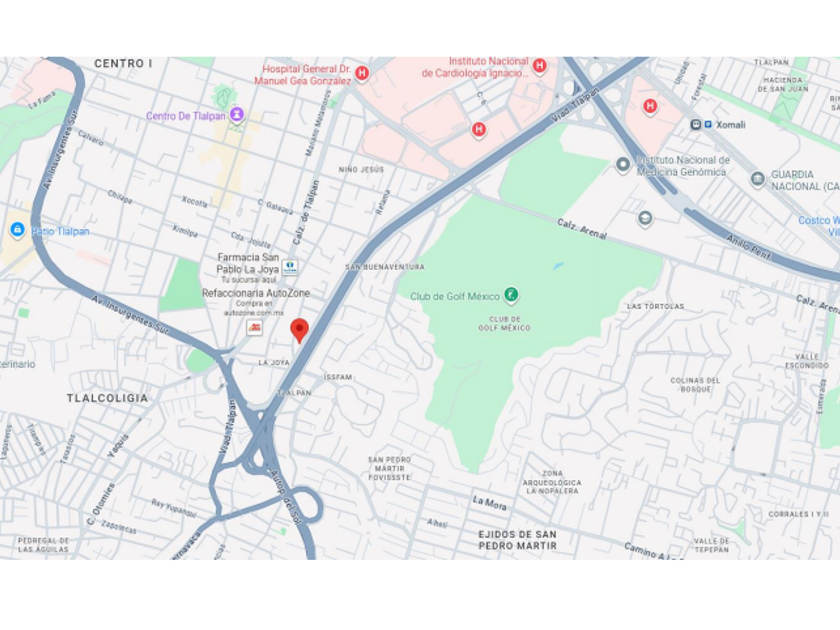Viewport: 840px width, 630px height.
Task: Click the Anillo Perif. road label
Action: 749,248
